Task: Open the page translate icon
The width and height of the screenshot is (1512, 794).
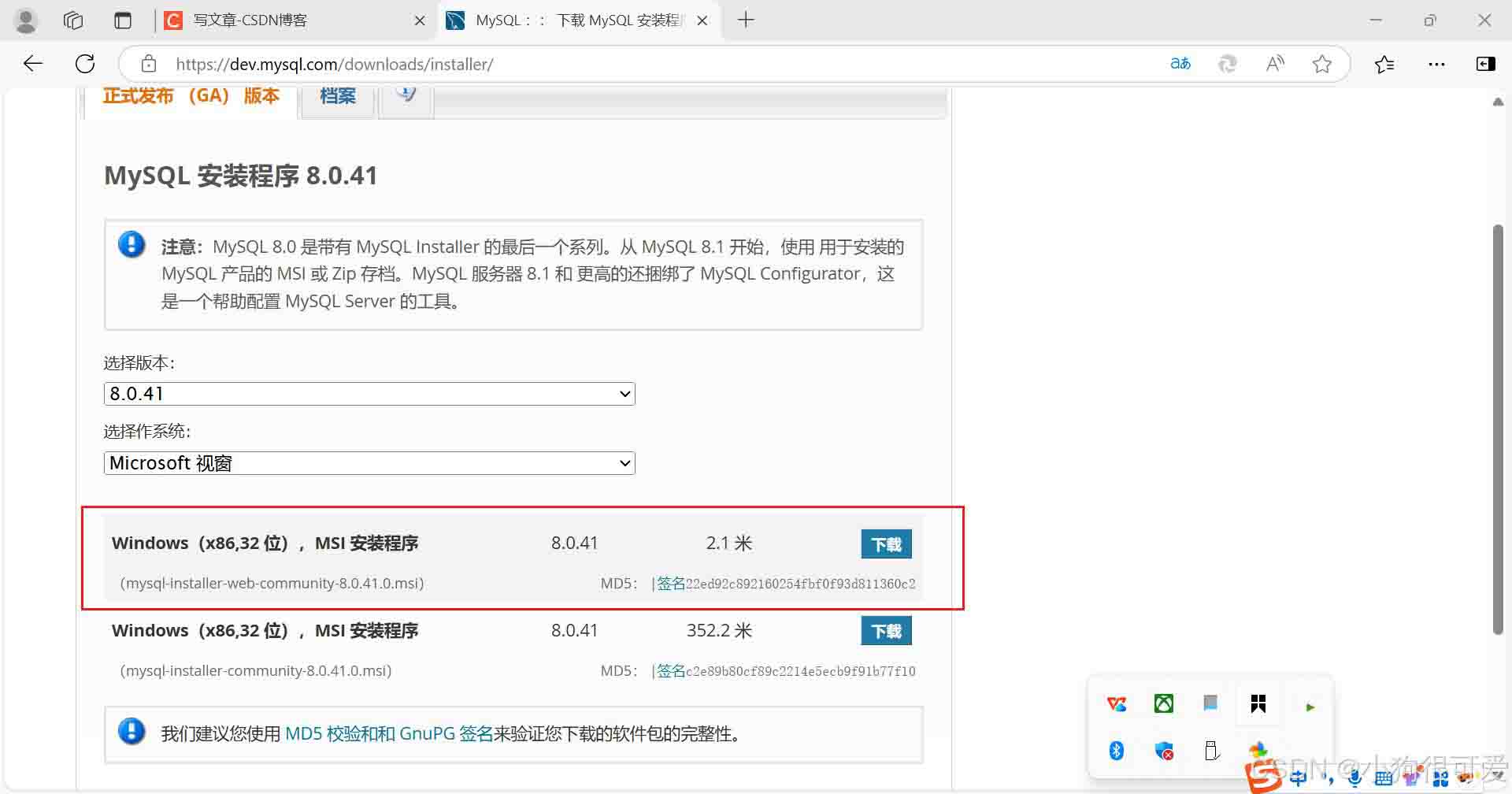Action: coord(1180,64)
